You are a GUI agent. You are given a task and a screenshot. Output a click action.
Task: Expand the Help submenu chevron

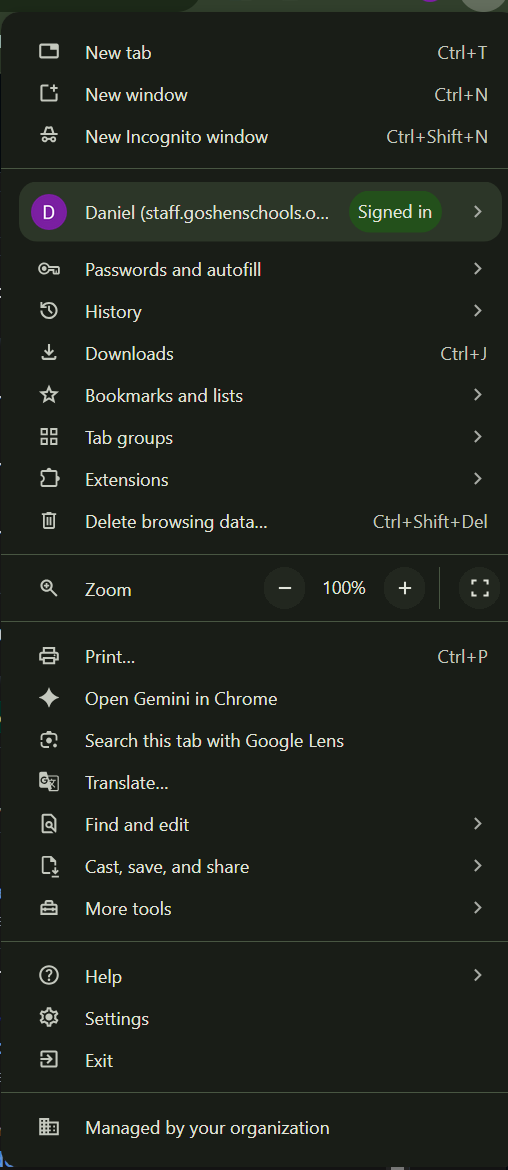(478, 975)
